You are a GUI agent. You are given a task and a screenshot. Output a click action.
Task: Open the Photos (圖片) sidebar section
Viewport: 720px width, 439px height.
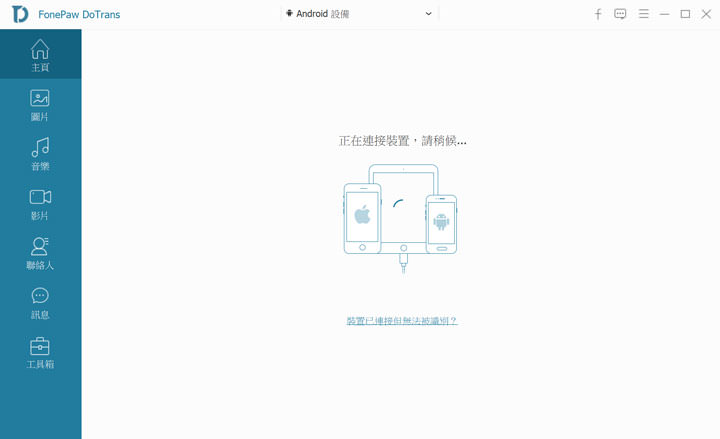40,105
